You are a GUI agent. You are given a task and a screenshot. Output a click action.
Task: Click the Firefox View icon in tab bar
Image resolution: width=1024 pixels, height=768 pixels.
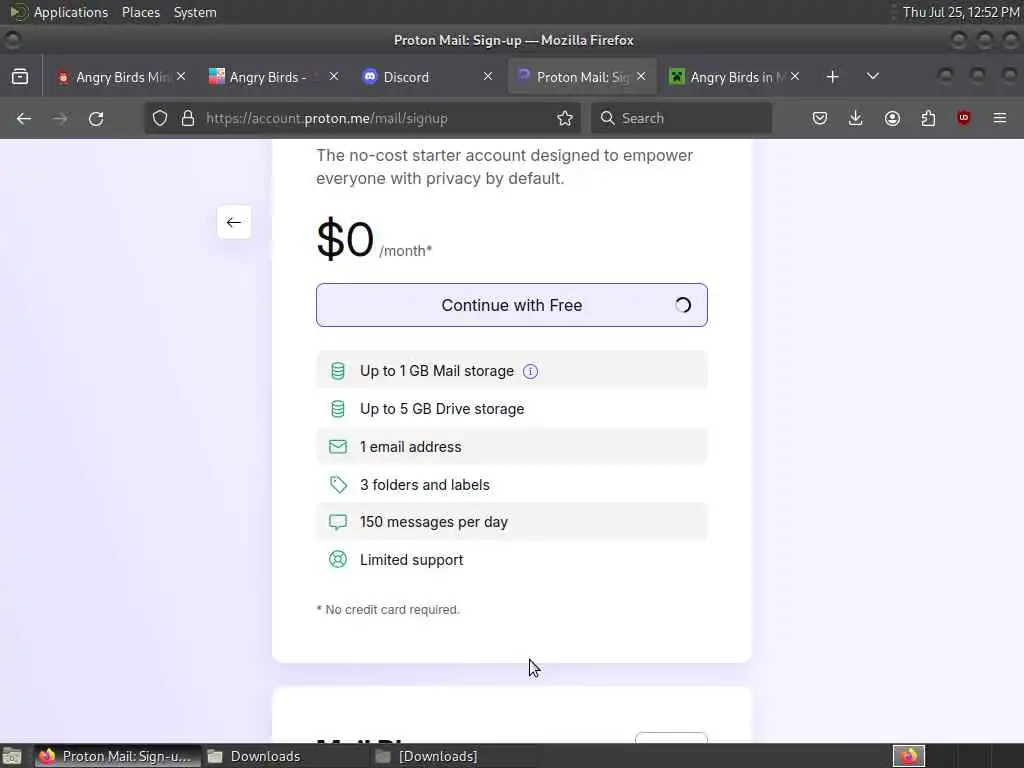click(20, 77)
